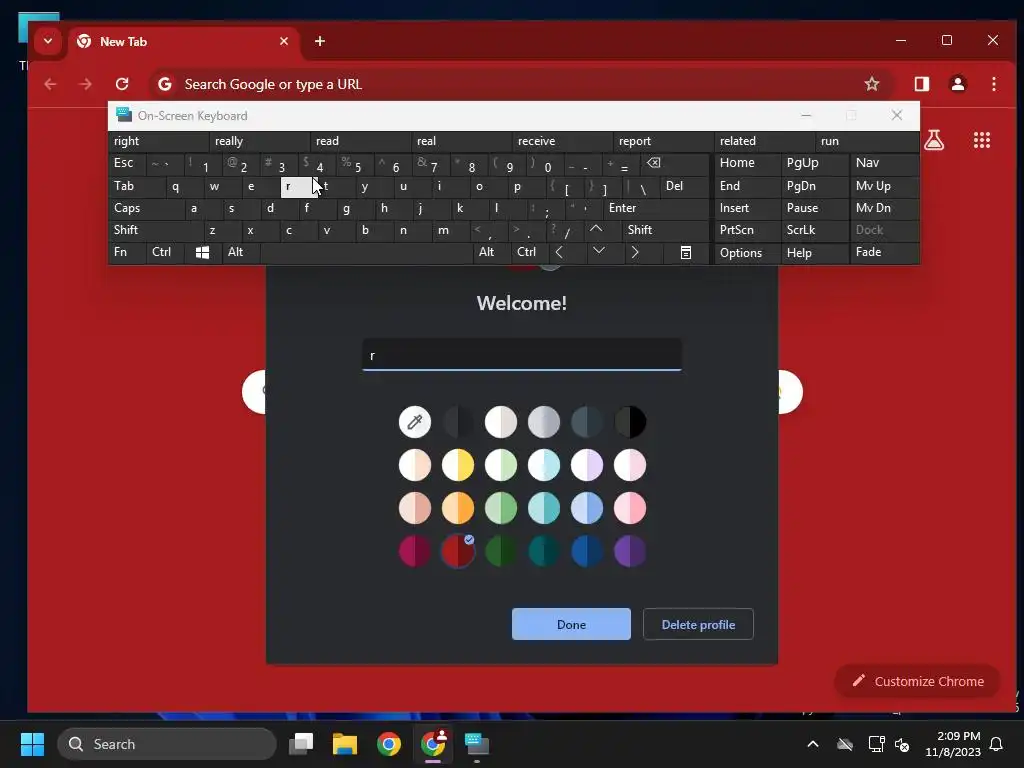1024x768 pixels.
Task: Select the yellow theme color swatch
Action: [x=458, y=466]
